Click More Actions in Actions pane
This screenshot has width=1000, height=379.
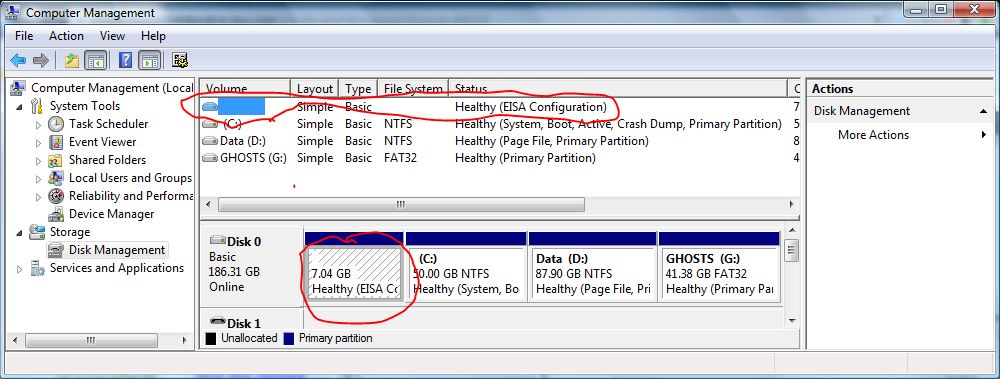pos(873,135)
